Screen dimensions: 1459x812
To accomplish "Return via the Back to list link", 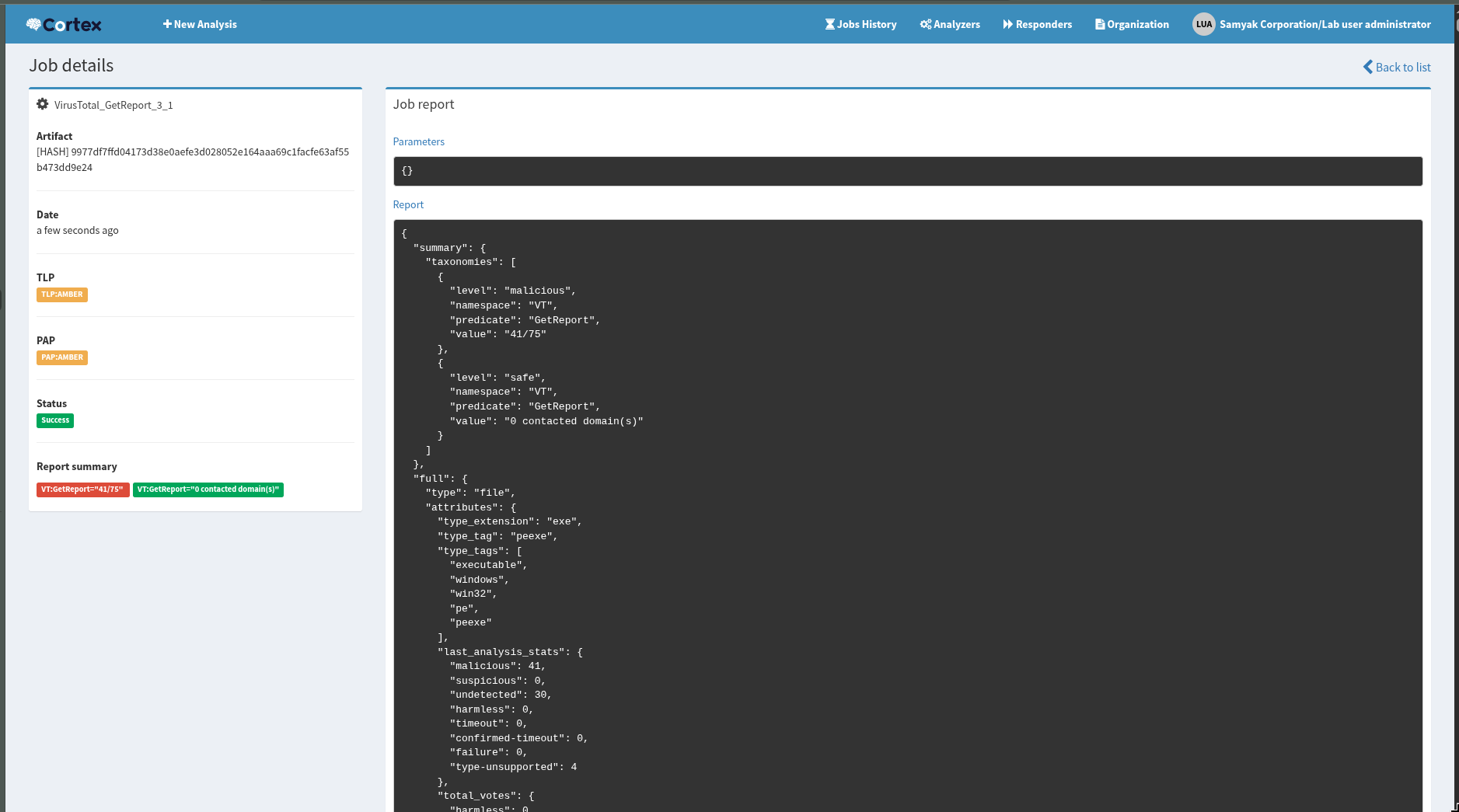I will click(1397, 67).
